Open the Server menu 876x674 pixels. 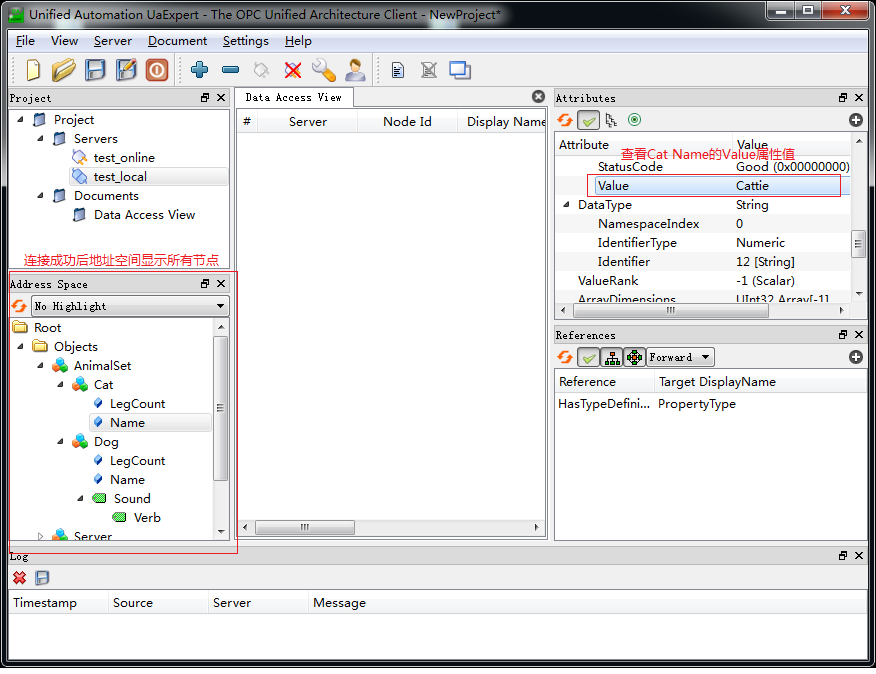pos(112,41)
